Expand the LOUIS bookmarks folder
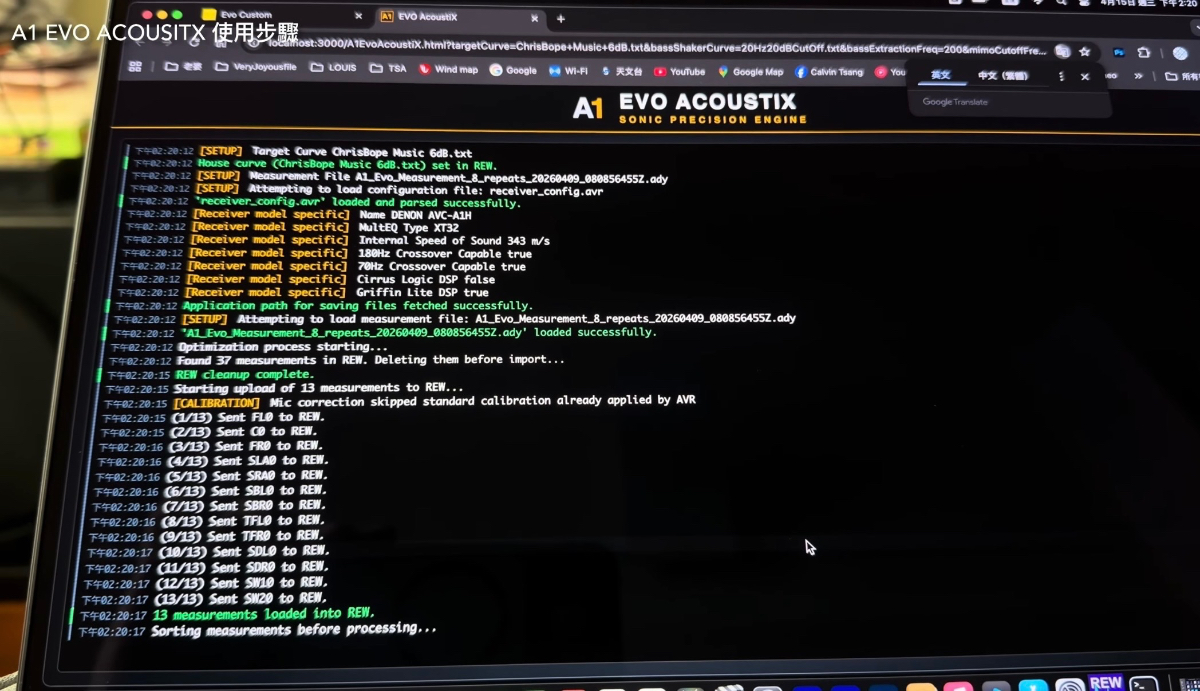Viewport: 1200px width, 691px height. [332, 69]
